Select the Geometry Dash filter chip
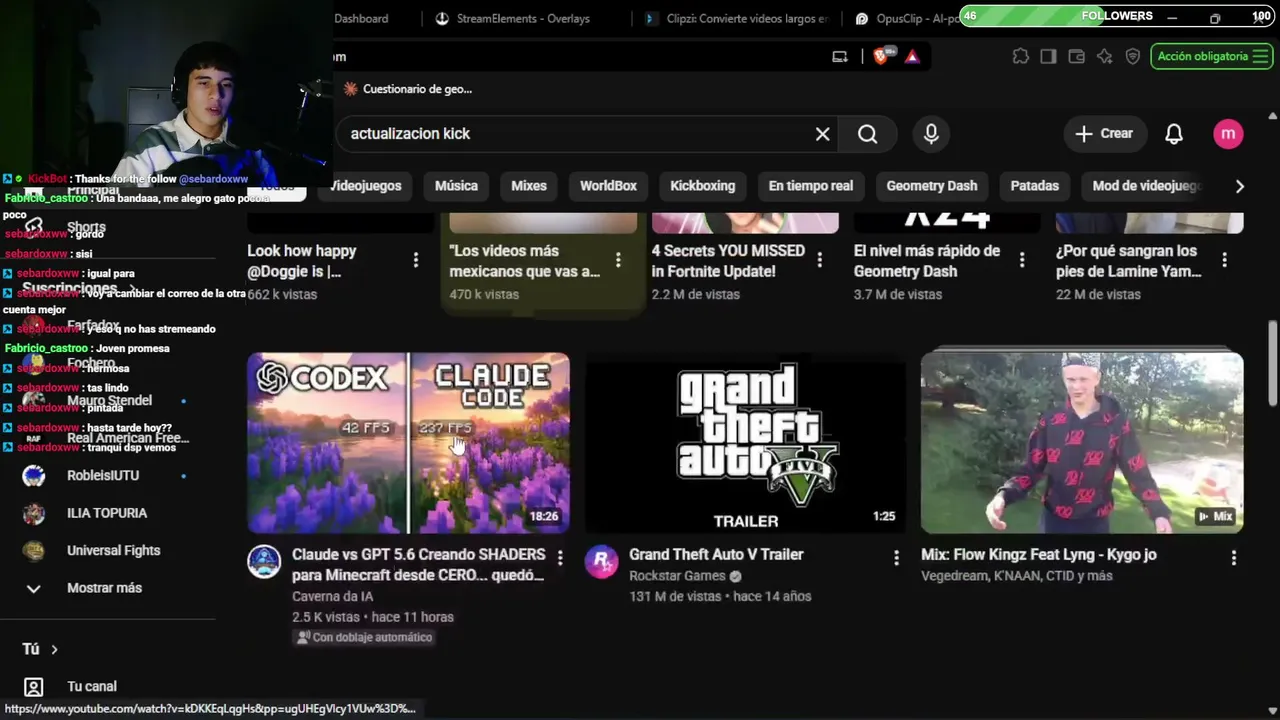Screen dimensions: 1280x720 (x=932, y=186)
